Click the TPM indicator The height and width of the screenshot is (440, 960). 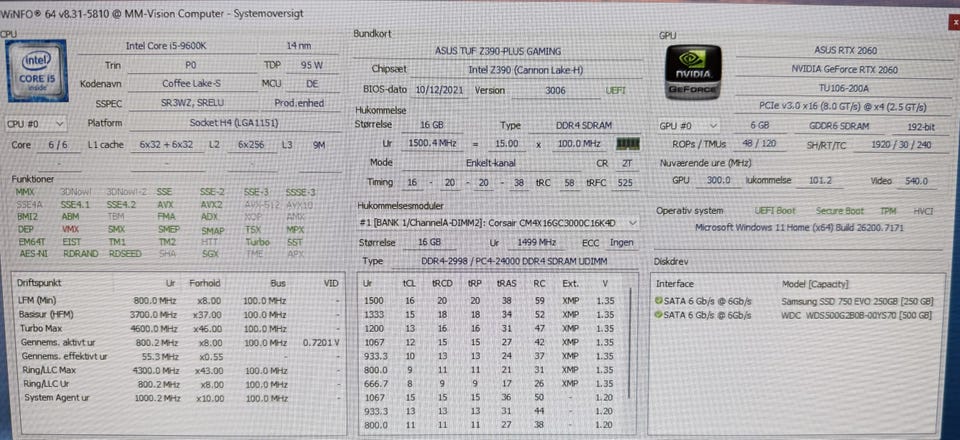pyautogui.click(x=888, y=211)
